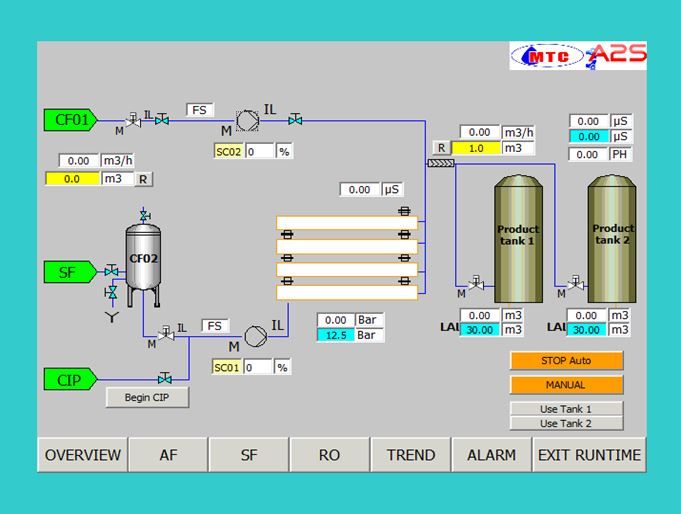Click the motorized valve below Product tank 2
681x514 pixels.
click(577, 285)
